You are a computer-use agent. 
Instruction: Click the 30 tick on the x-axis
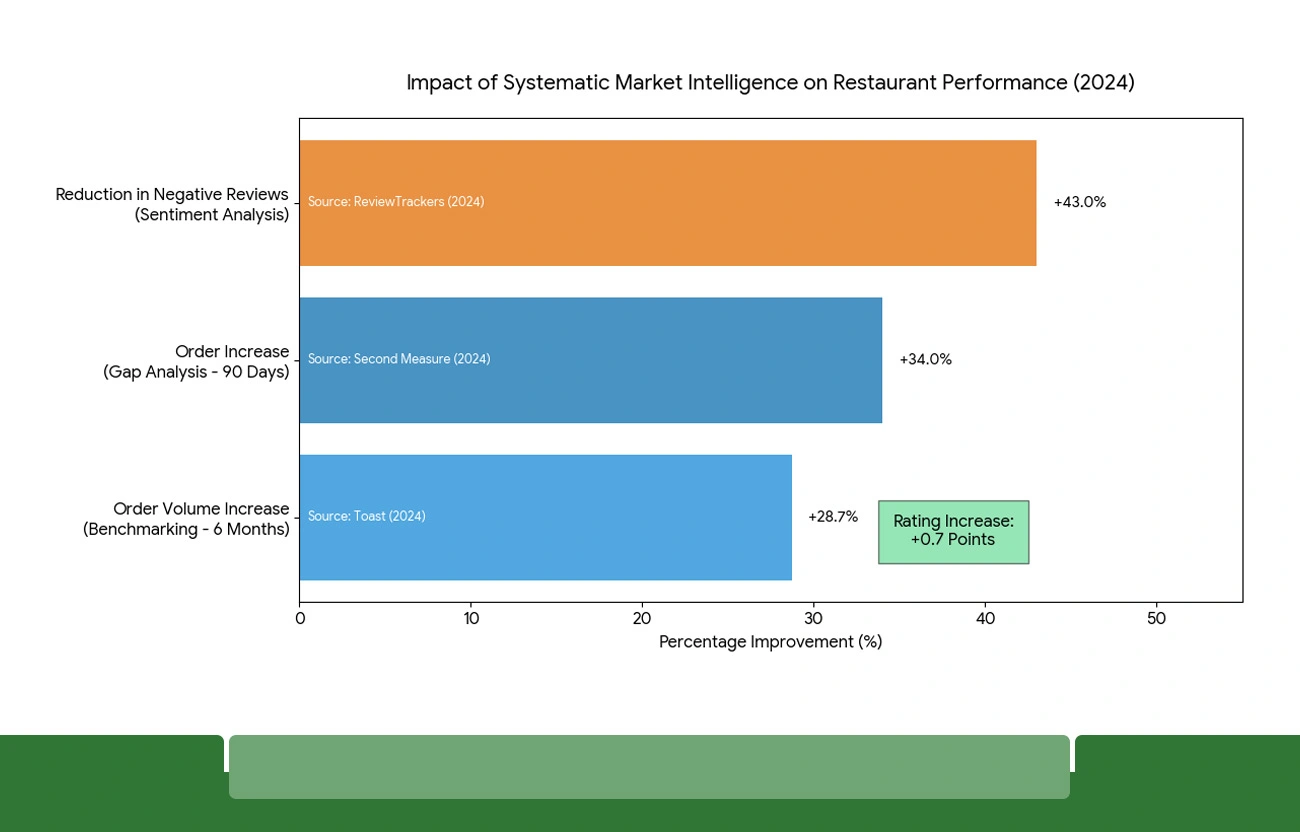tap(813, 618)
